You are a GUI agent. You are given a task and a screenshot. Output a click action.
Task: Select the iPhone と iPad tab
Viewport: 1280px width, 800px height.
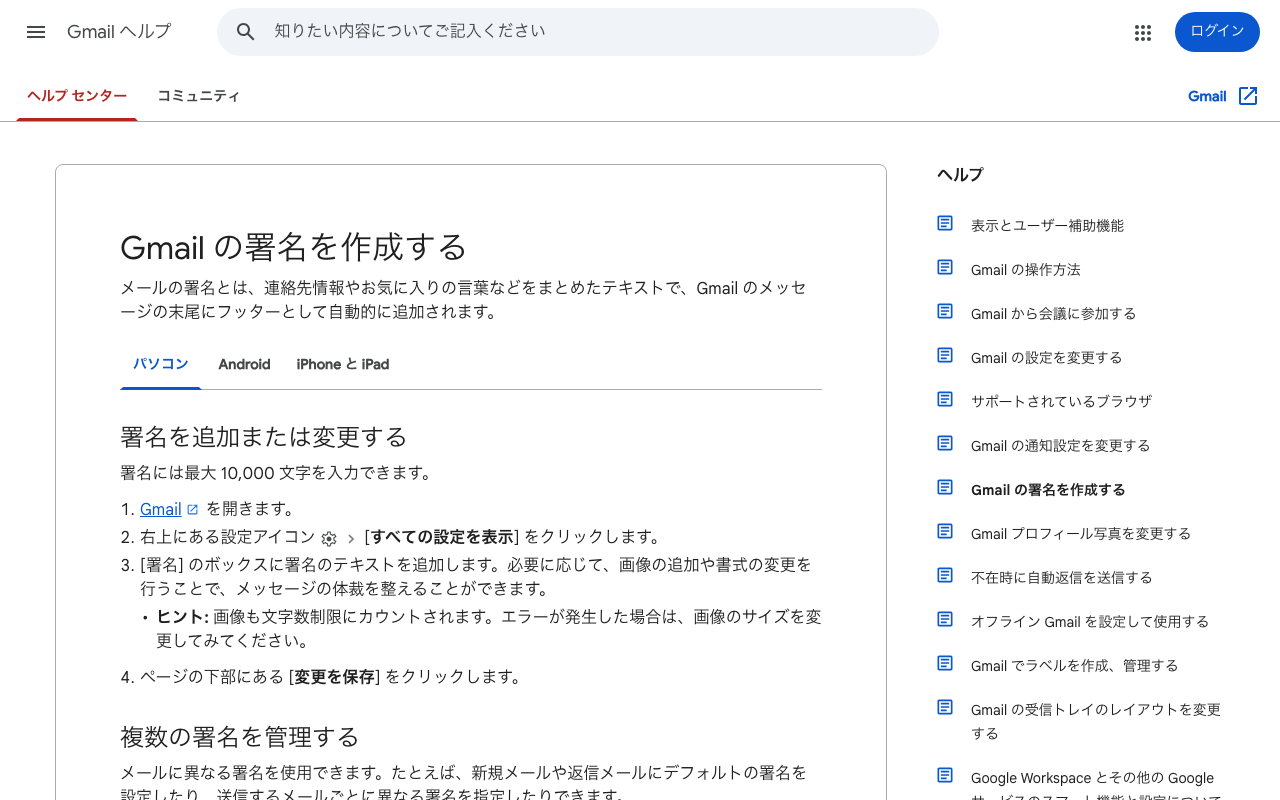click(343, 364)
